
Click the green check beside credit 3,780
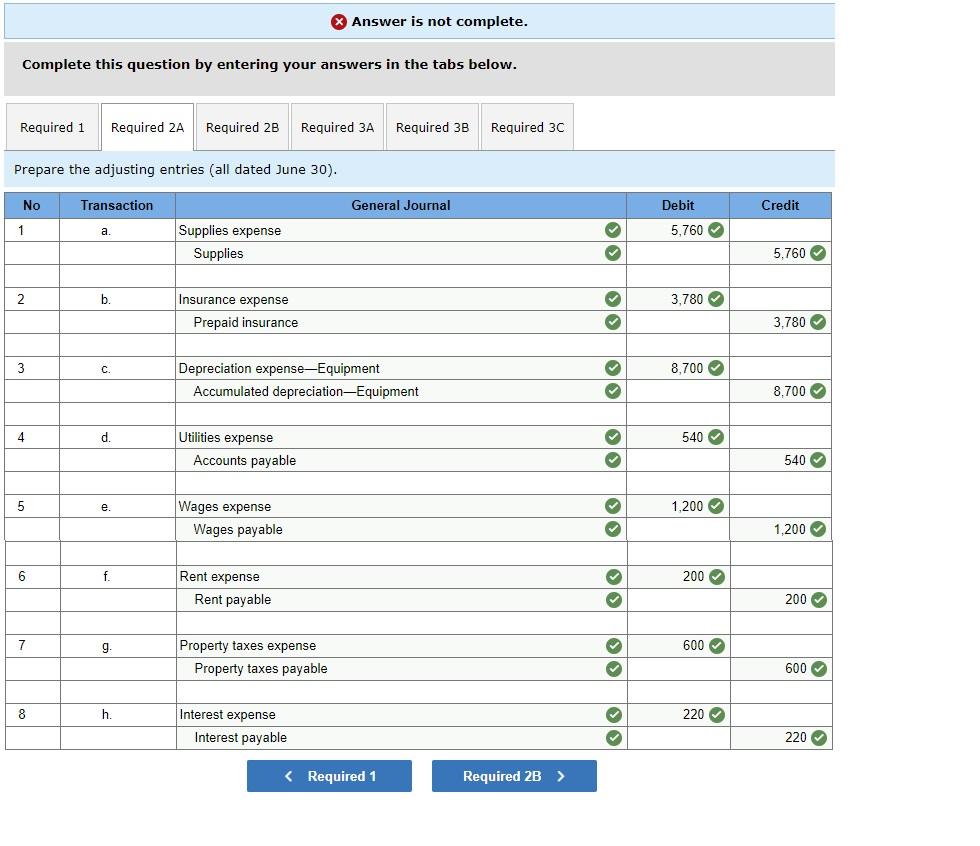(x=818, y=322)
